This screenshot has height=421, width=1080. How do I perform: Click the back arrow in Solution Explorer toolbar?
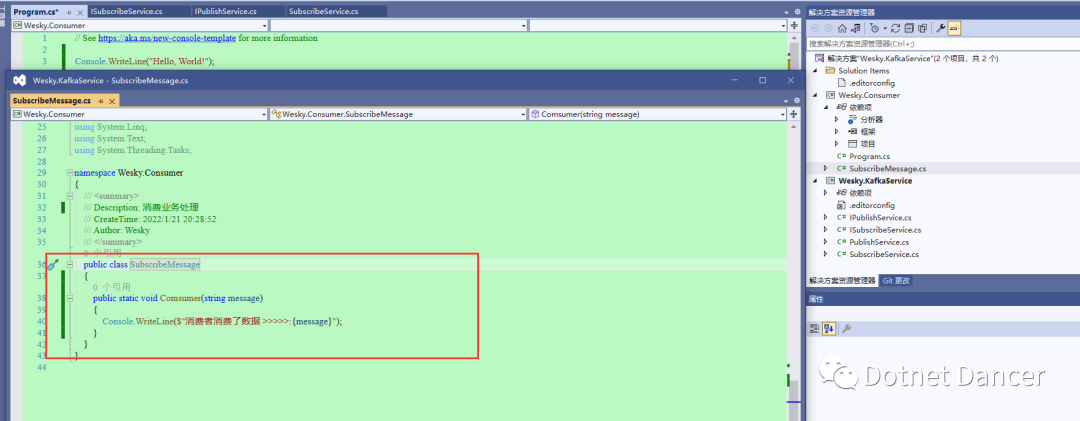point(815,28)
